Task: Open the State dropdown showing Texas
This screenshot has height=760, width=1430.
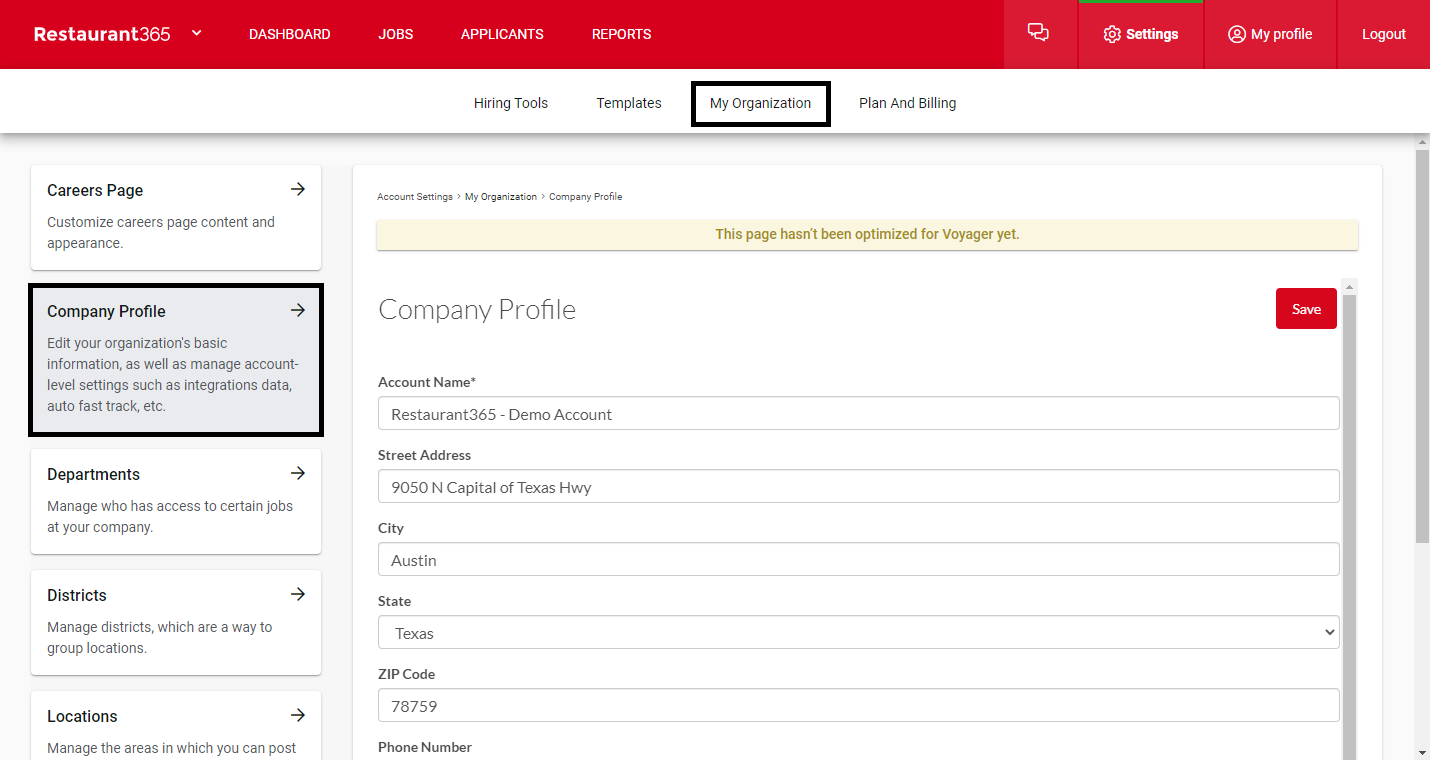Action: (x=858, y=633)
